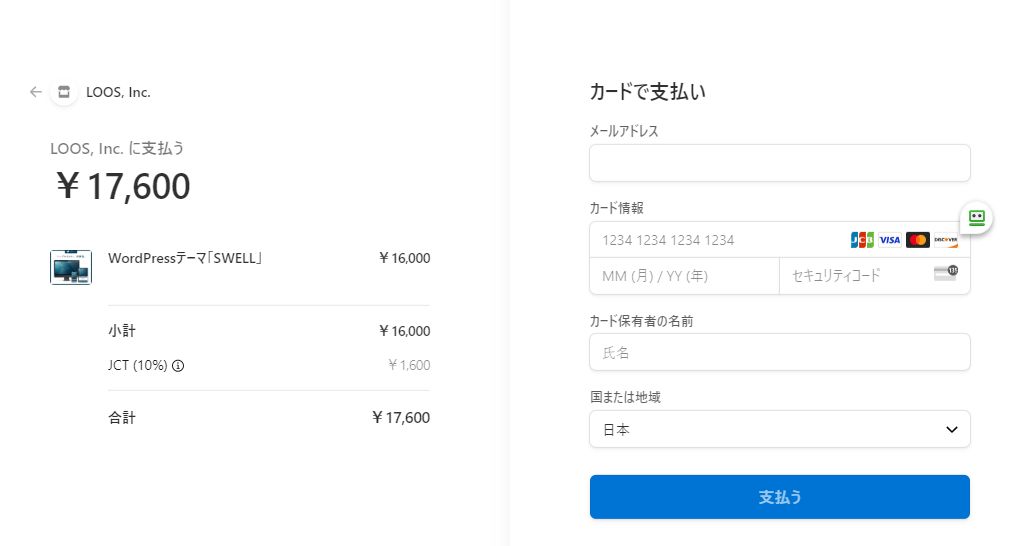Click the Mastercard logo
The image size is (1023, 546).
tap(918, 240)
